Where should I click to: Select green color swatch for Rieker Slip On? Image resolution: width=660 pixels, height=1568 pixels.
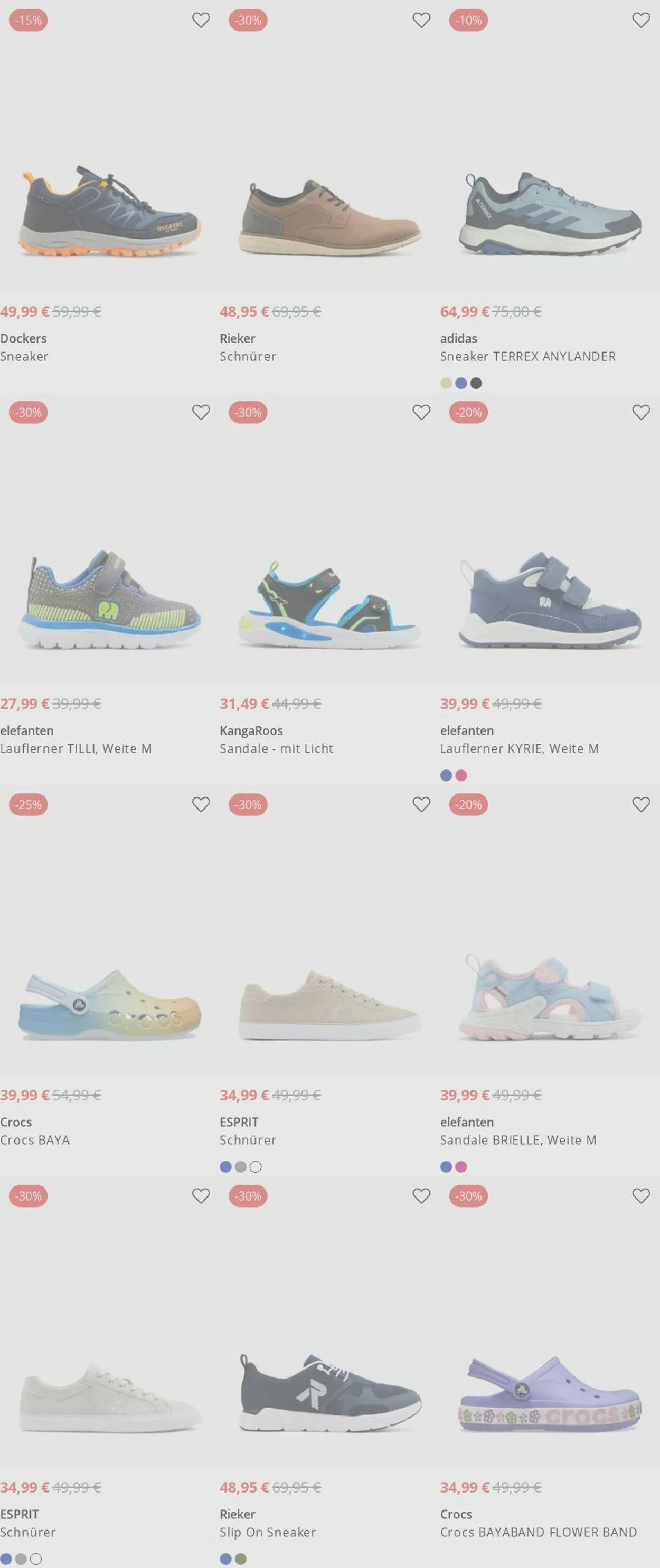241,1559
